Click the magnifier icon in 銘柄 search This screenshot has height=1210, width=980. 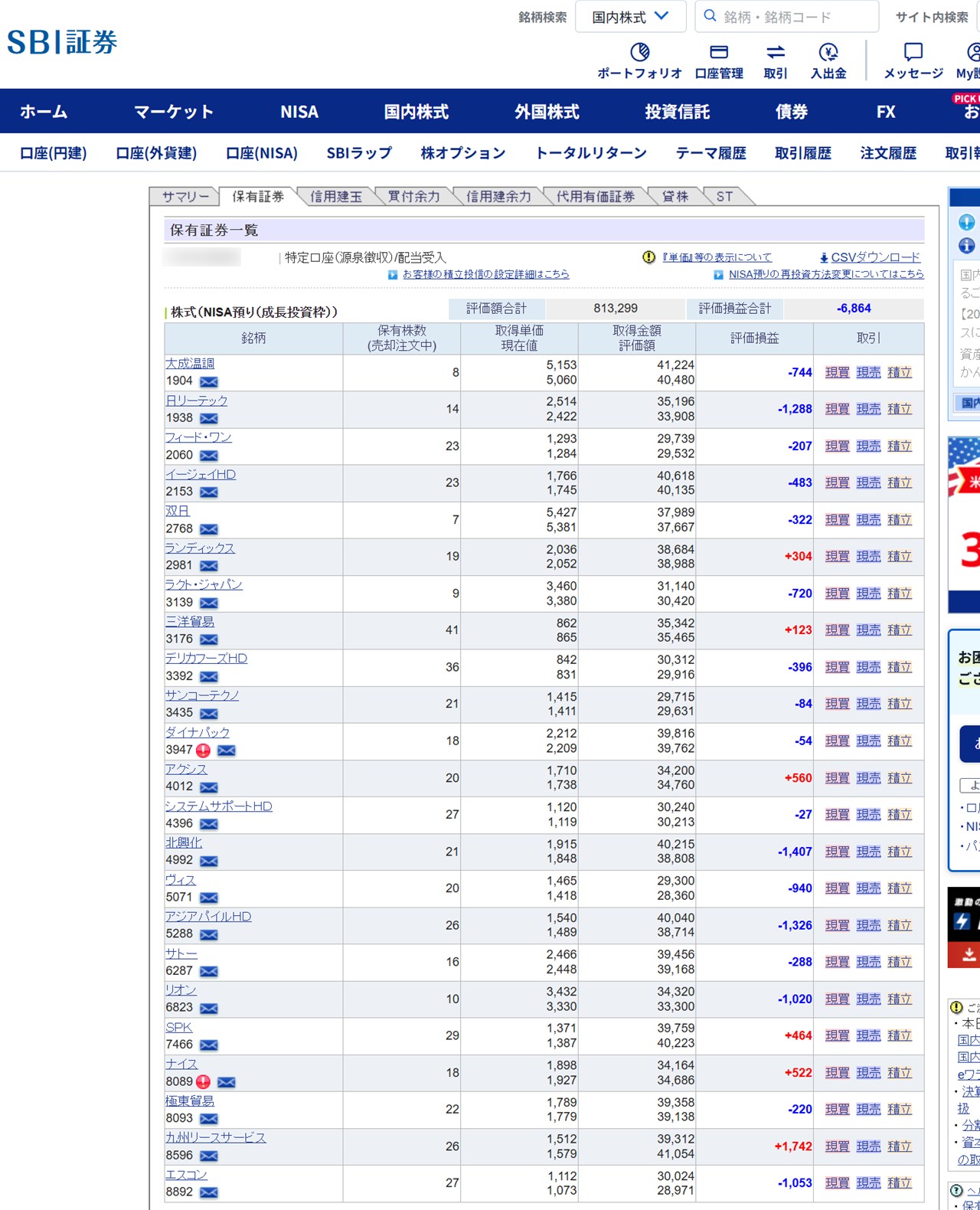(710, 16)
